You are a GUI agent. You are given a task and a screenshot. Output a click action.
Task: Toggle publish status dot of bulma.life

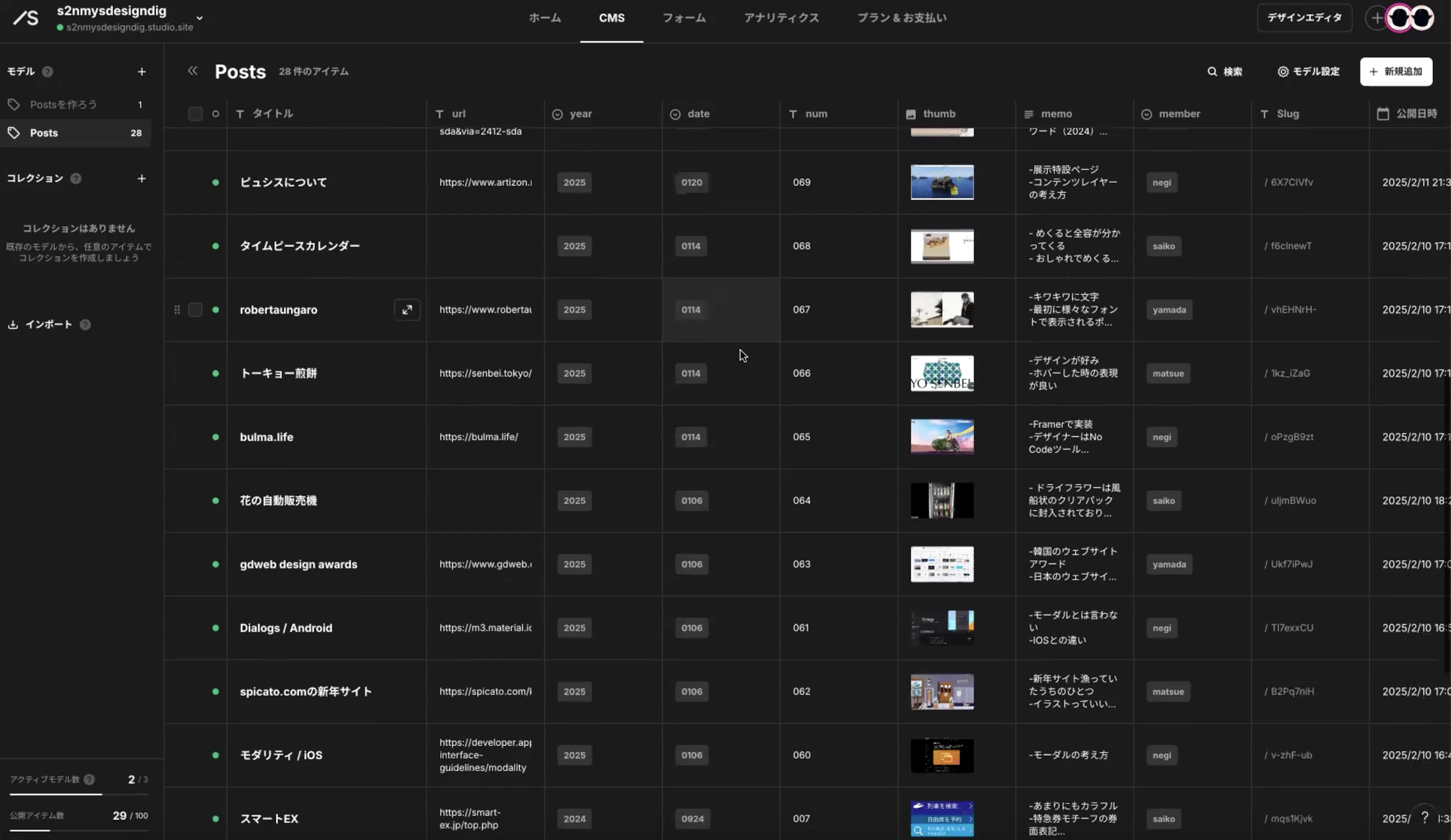point(215,437)
